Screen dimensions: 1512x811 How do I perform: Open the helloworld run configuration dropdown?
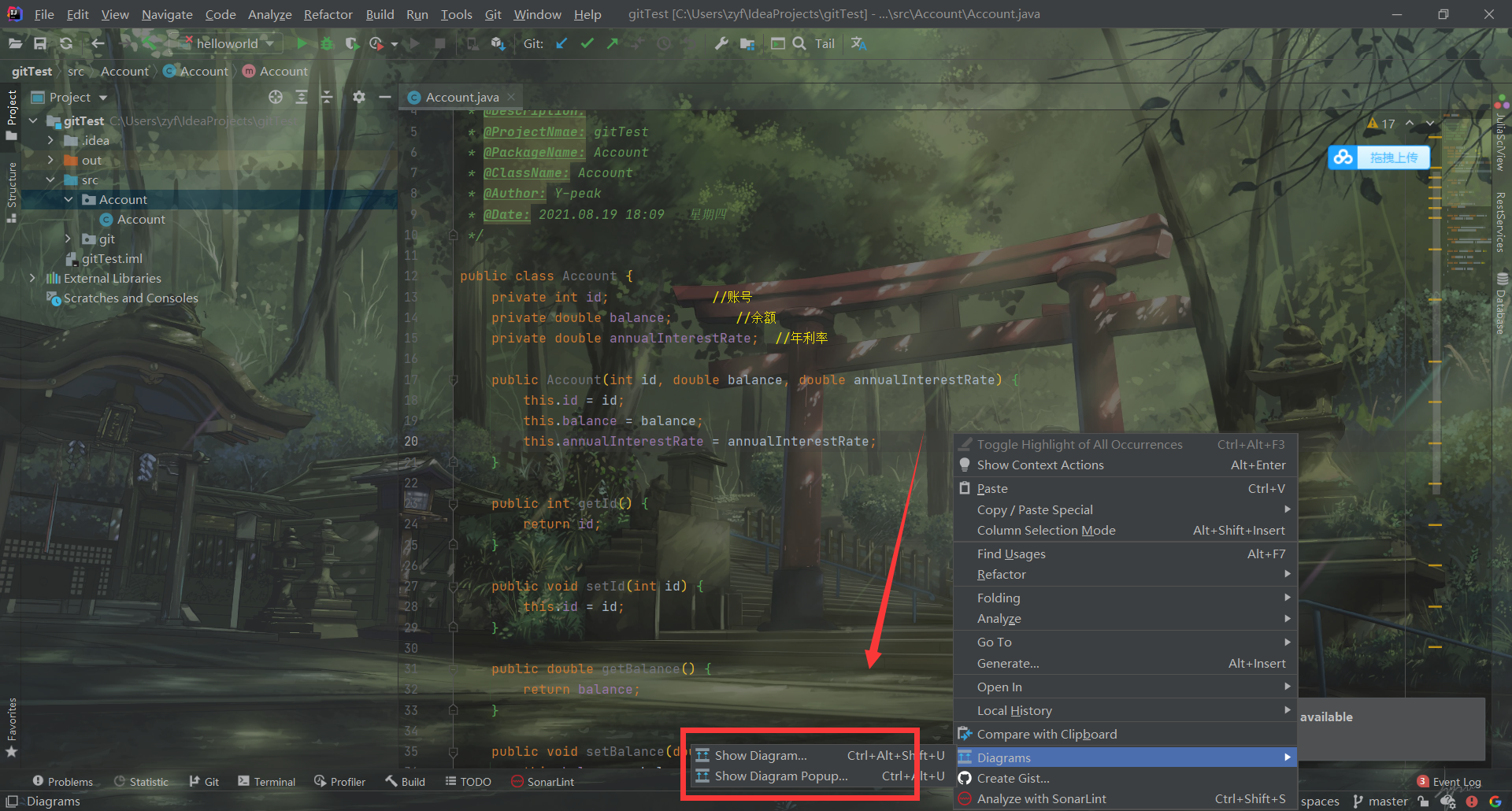(227, 43)
